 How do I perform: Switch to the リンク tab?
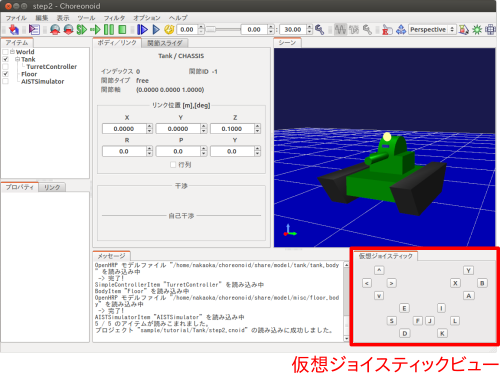52,187
